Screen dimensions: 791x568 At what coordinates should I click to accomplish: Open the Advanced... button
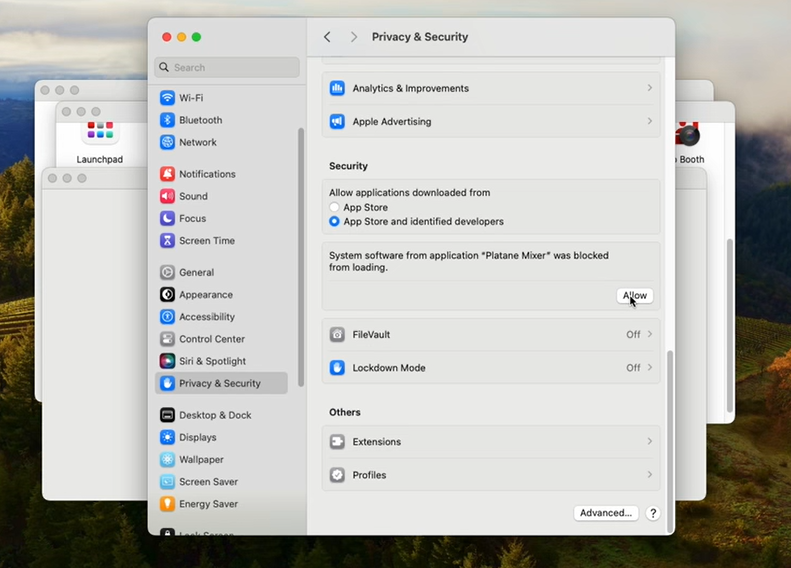point(606,513)
